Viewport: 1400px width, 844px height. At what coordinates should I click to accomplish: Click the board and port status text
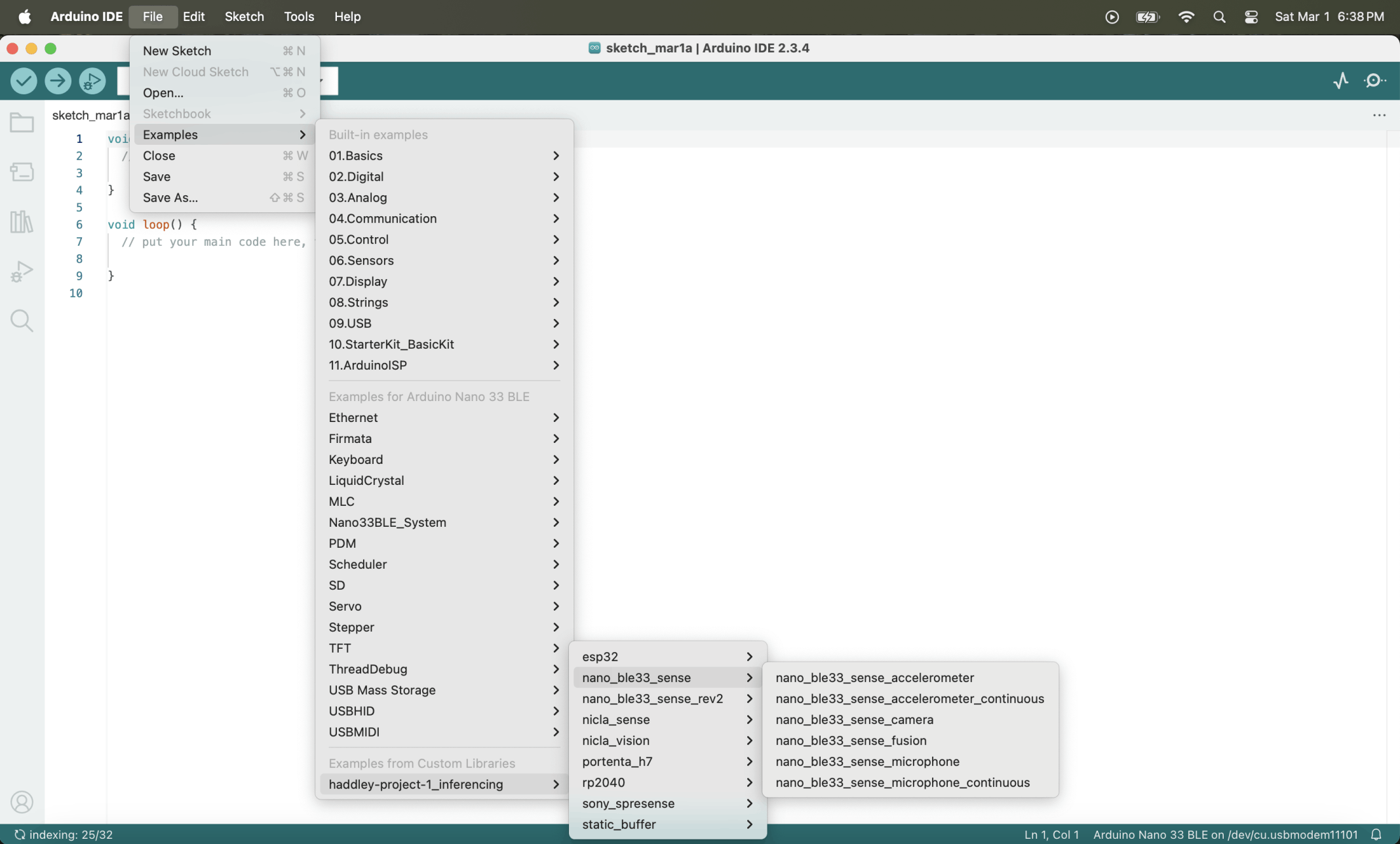1224,834
